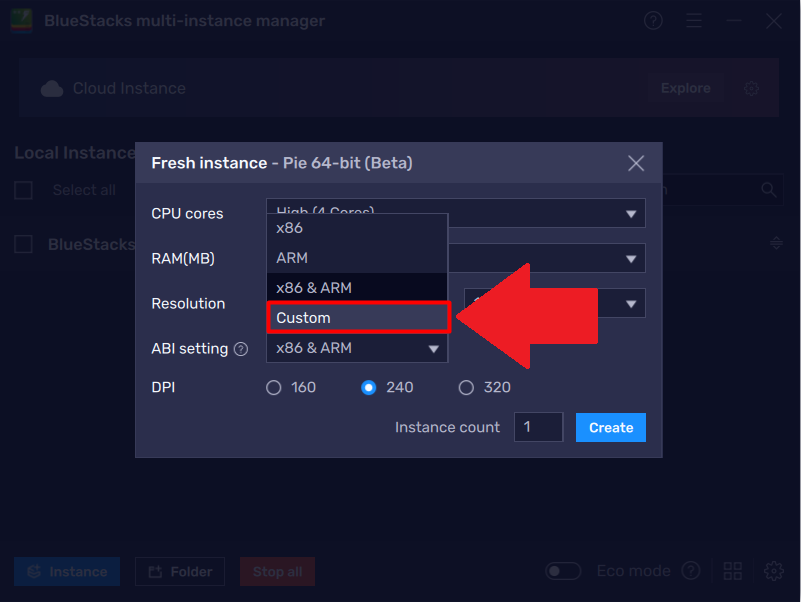Click the Instance count label
The height and width of the screenshot is (602, 801).
coord(447,427)
